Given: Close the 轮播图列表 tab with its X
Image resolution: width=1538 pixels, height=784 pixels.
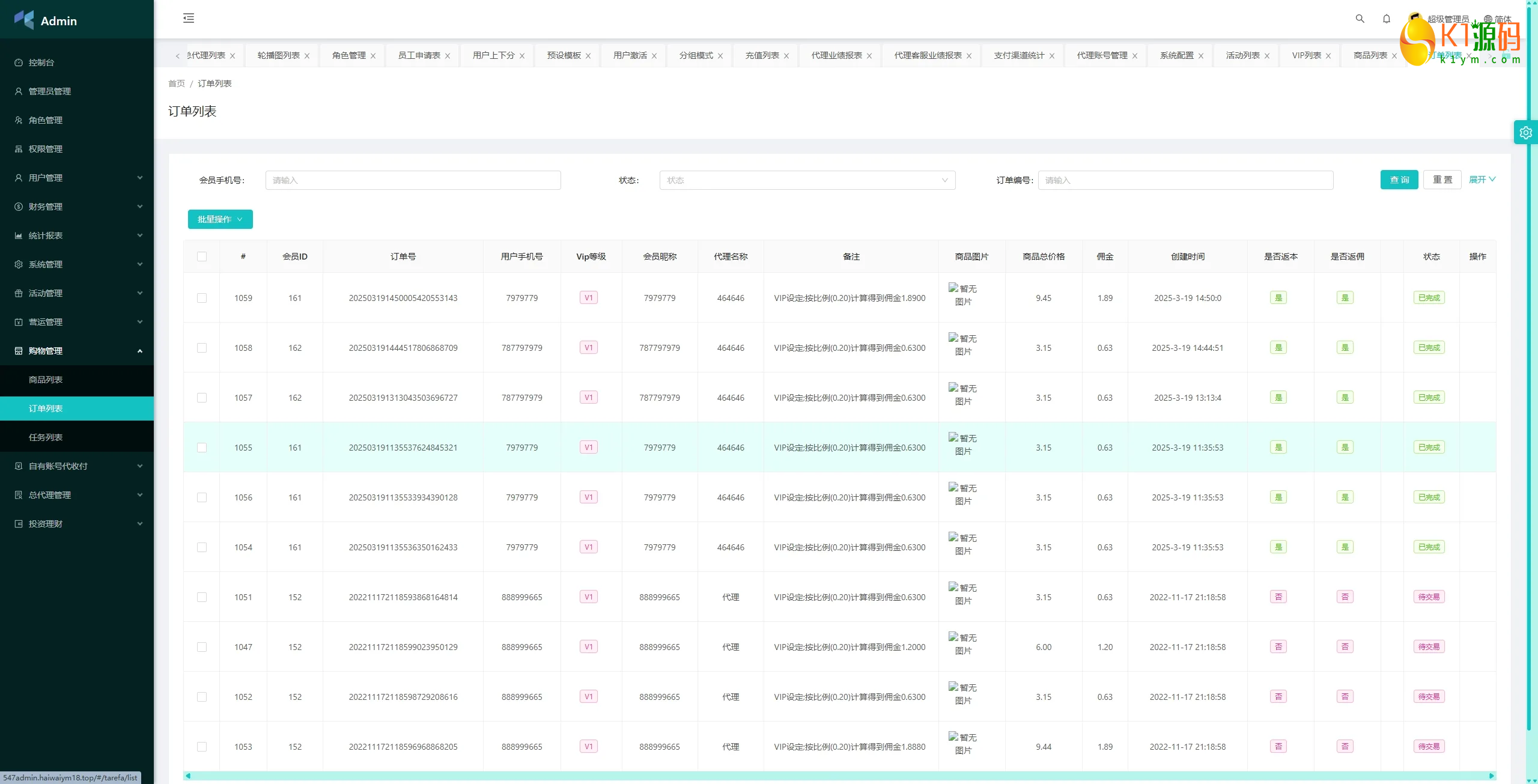Looking at the screenshot, I should coord(307,56).
